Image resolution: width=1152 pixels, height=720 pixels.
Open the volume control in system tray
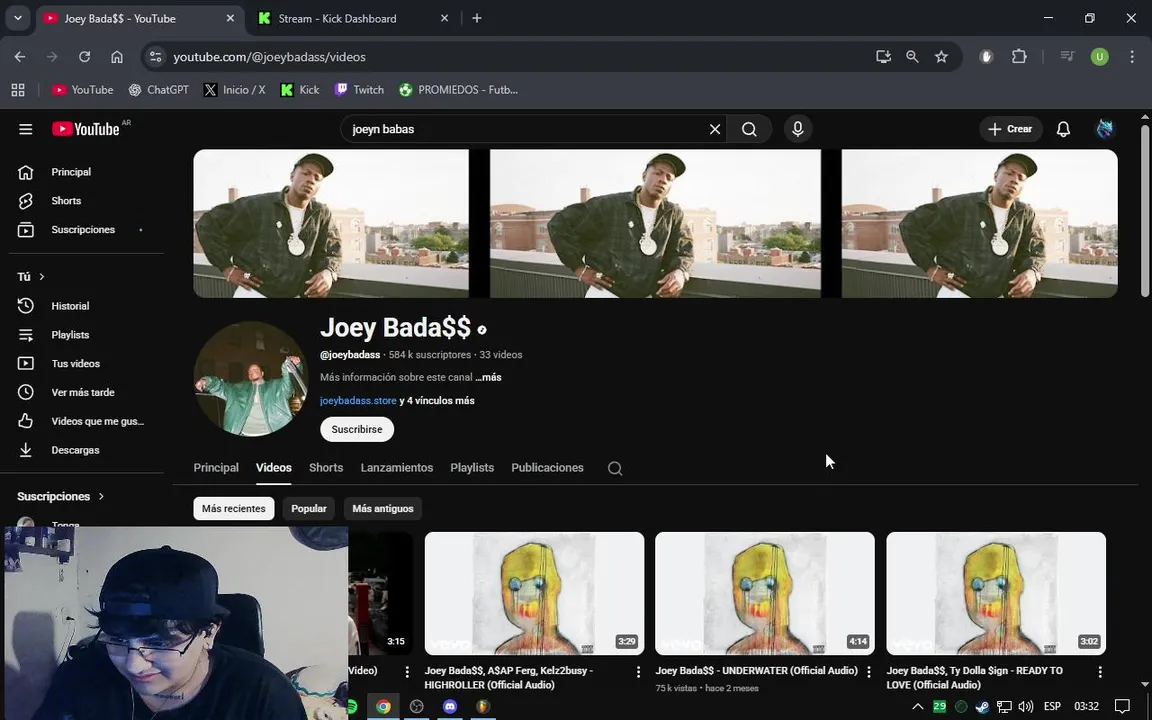coord(1026,707)
